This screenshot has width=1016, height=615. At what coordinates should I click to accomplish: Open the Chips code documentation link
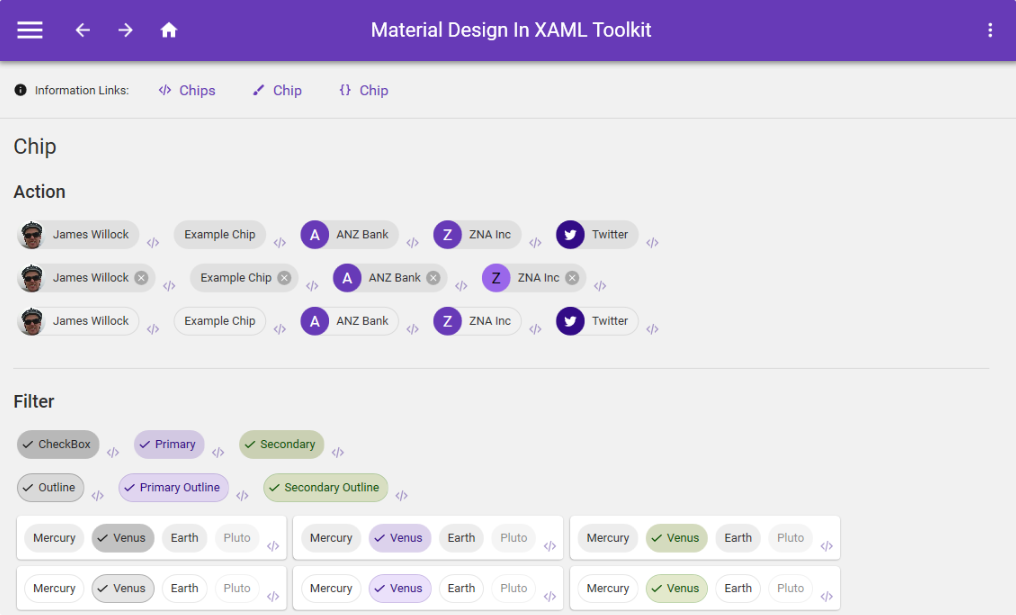187,90
